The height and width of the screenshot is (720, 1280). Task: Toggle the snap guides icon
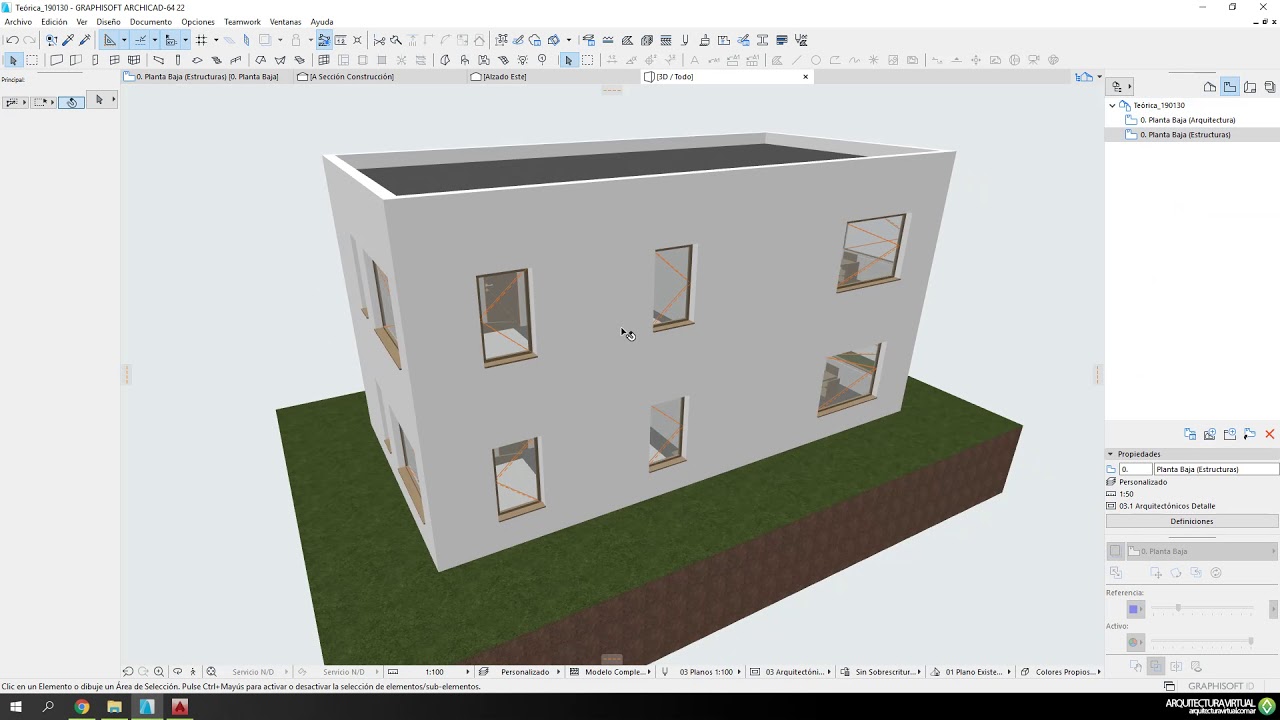[140, 40]
